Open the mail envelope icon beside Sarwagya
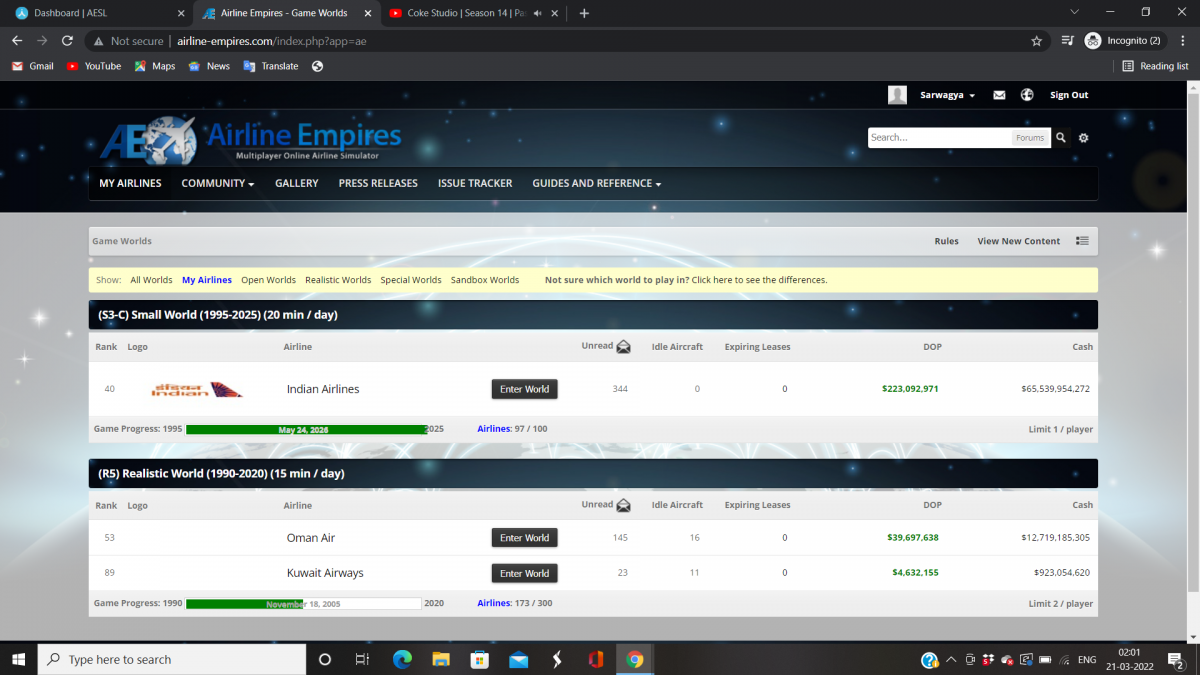 999,95
